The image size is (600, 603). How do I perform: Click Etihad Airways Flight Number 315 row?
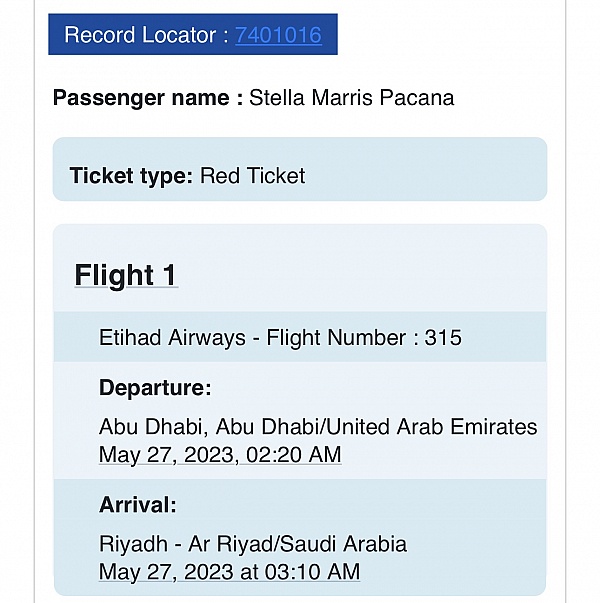[300, 337]
